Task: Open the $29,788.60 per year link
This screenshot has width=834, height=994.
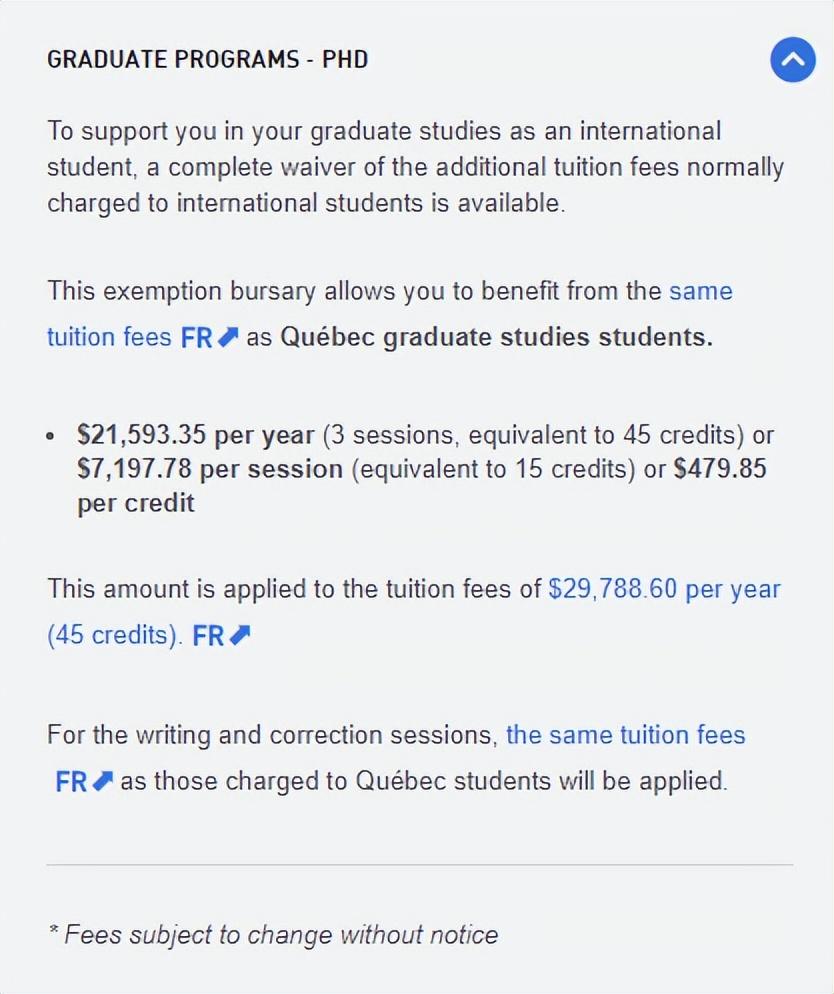Action: [x=664, y=589]
